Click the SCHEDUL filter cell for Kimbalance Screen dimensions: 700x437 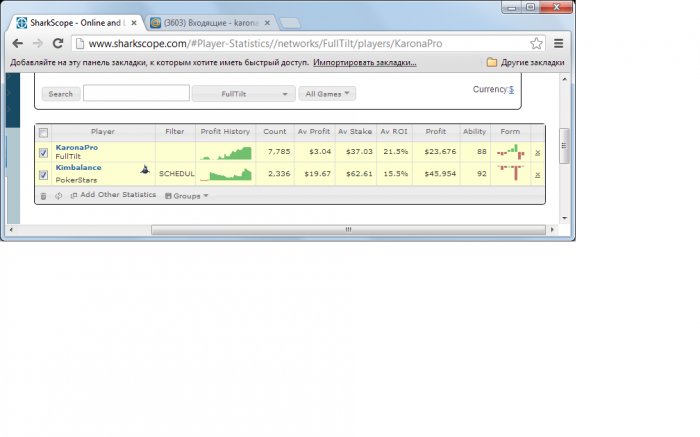[x=176, y=174]
